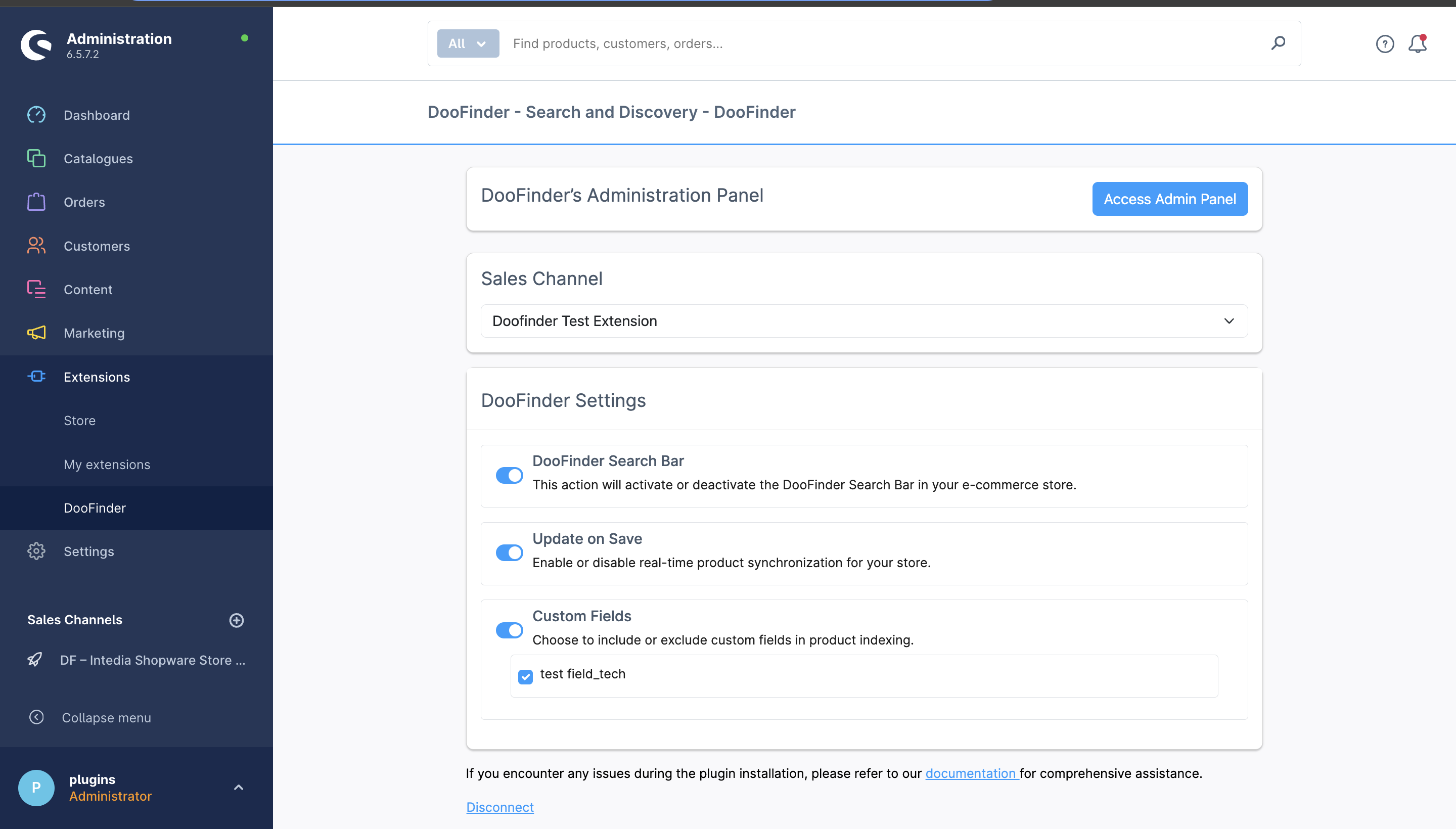This screenshot has height=829, width=1456.
Task: Click the Collapse menu arrow icon
Action: pyautogui.click(x=36, y=717)
